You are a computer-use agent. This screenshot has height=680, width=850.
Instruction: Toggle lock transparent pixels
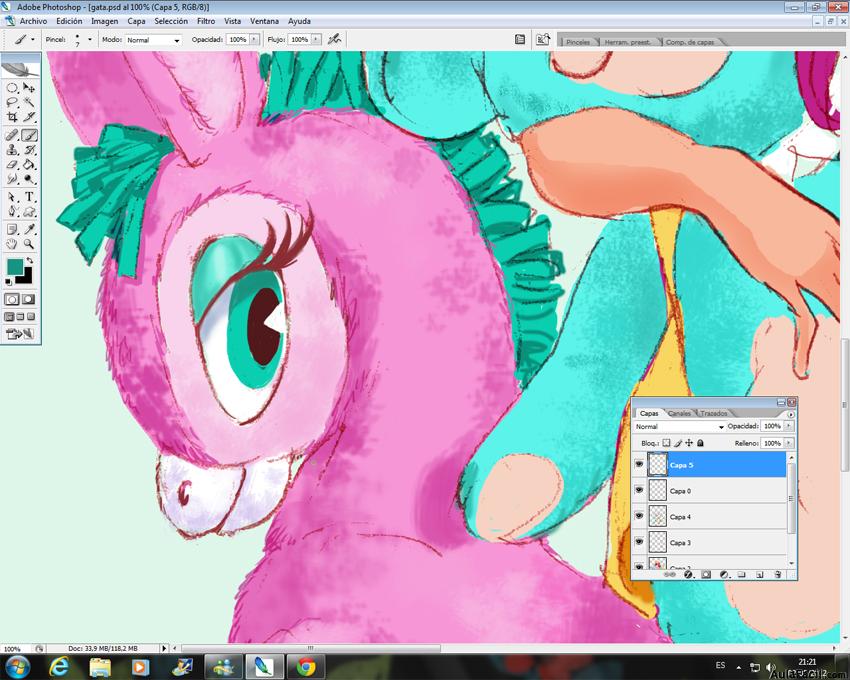(x=667, y=443)
